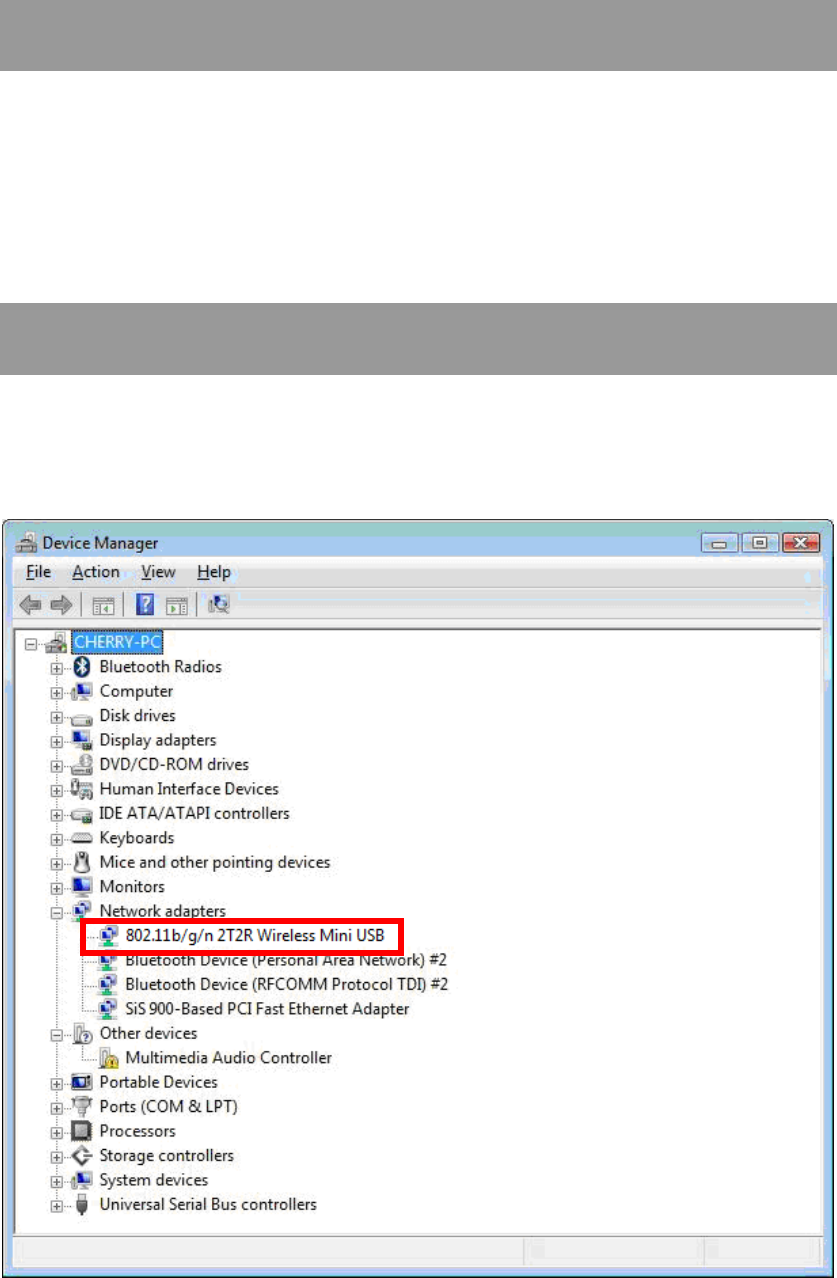Click the Other devices label
Viewport: 837px width, 1278px height.
(x=148, y=1033)
